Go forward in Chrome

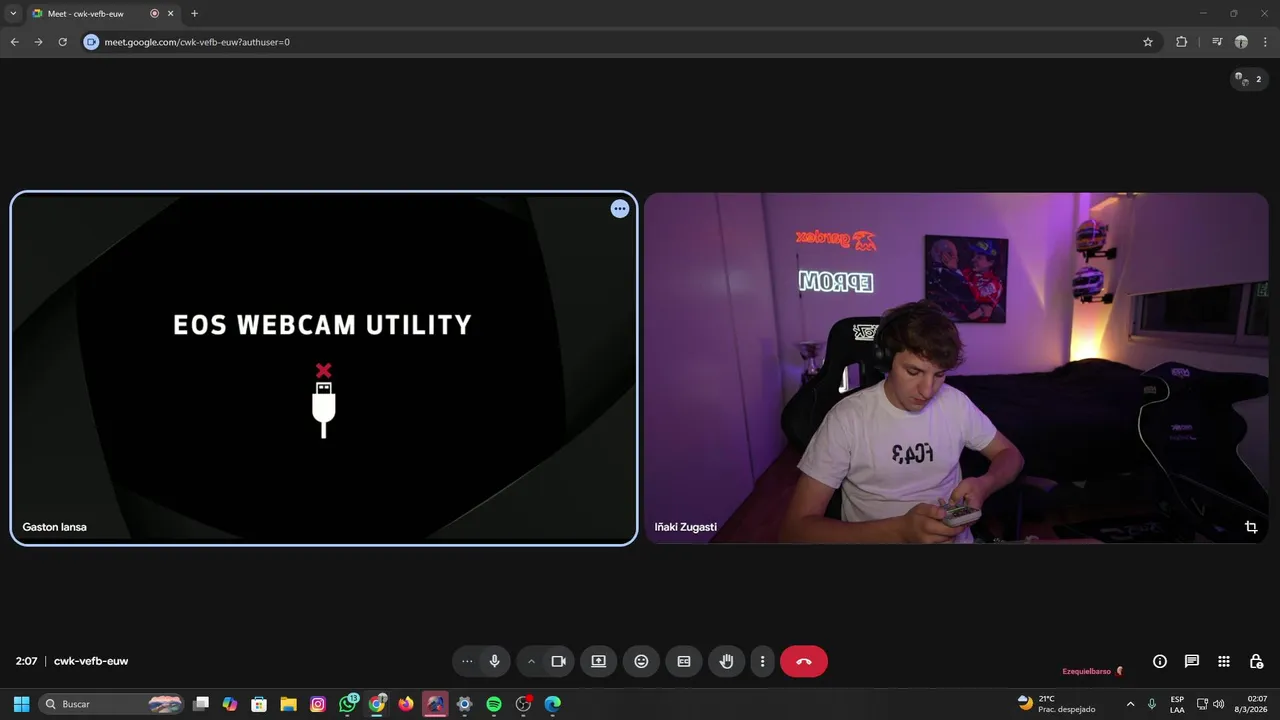38,42
